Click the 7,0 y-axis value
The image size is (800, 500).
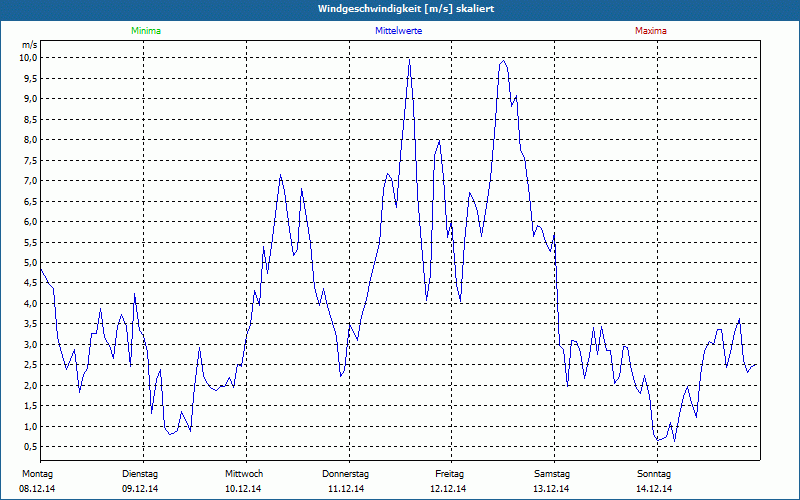click(31, 181)
